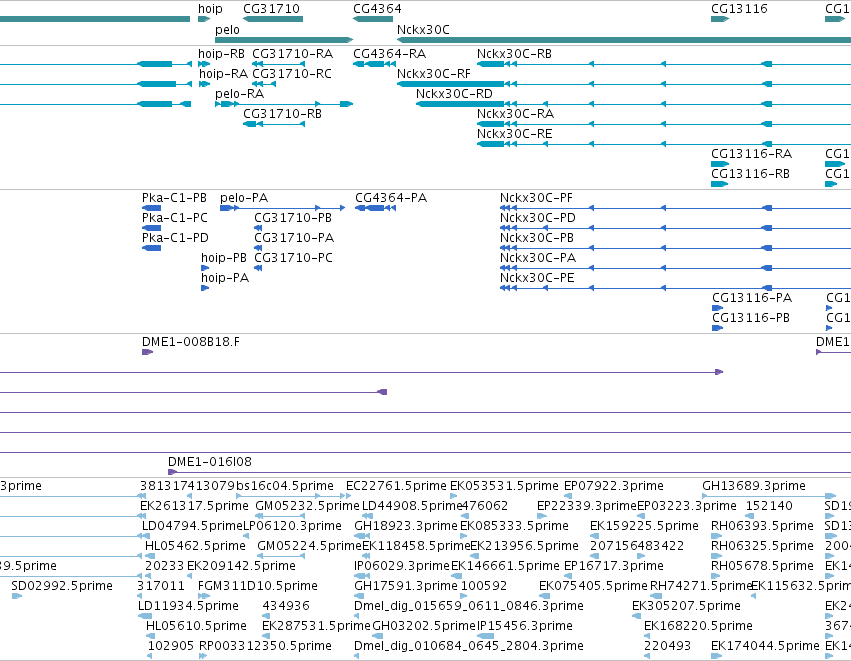Open the CG13116-RA transcript label
The width and height of the screenshot is (851, 661).
point(752,154)
